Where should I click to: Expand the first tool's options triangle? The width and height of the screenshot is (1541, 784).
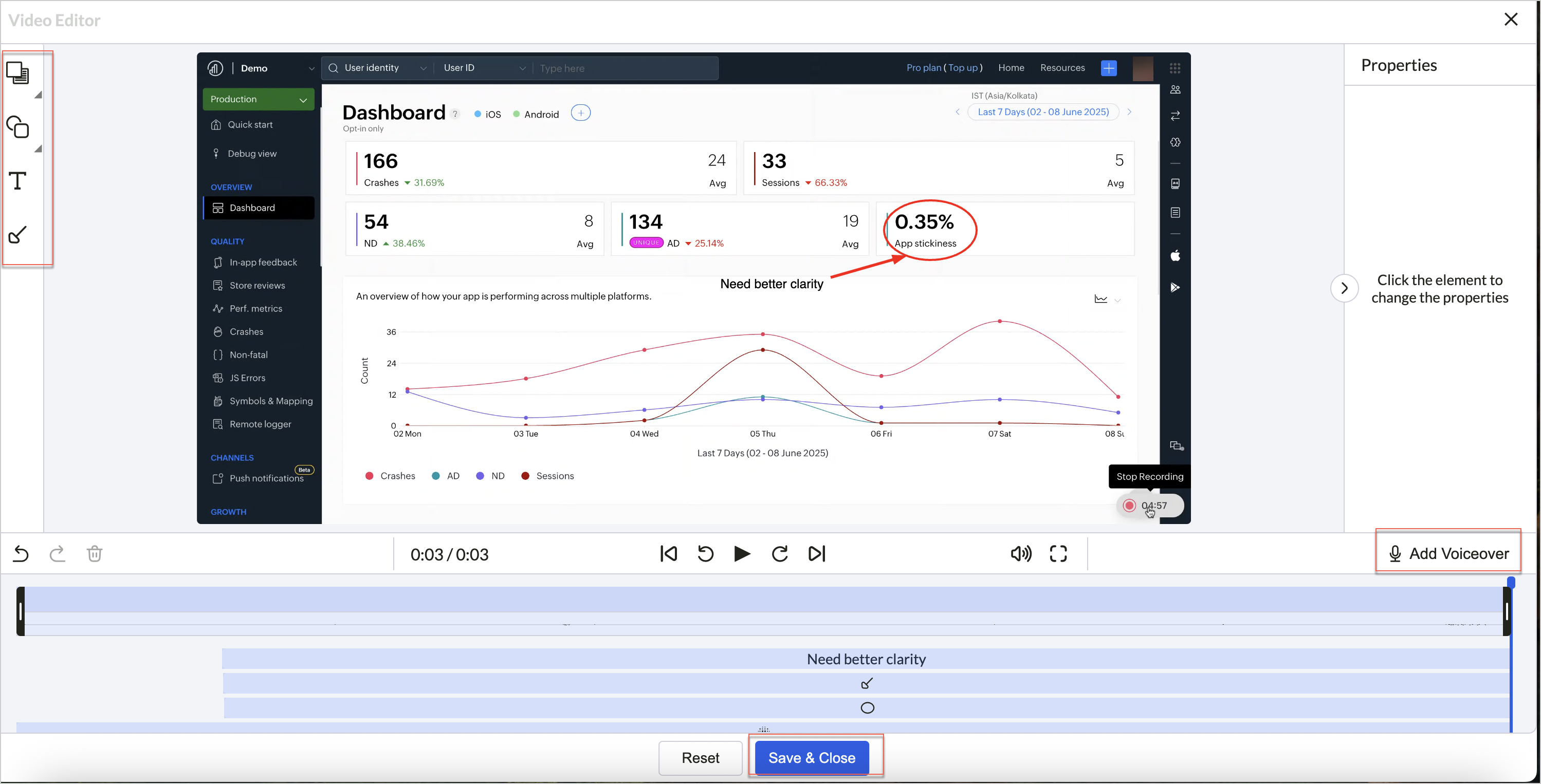point(38,95)
